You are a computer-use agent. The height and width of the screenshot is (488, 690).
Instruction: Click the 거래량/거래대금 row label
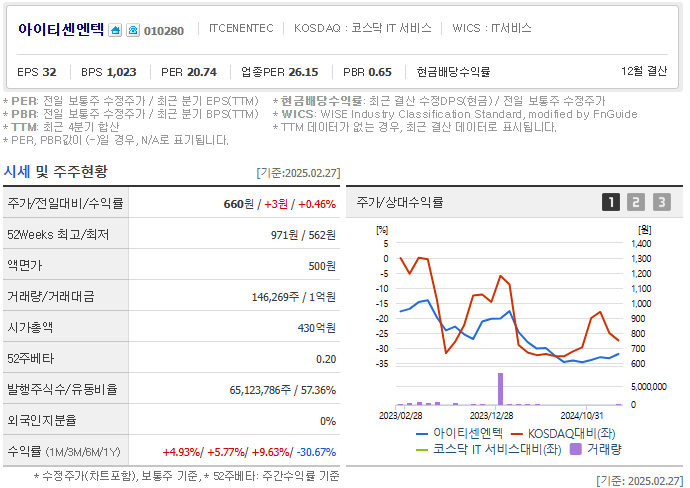(51, 296)
